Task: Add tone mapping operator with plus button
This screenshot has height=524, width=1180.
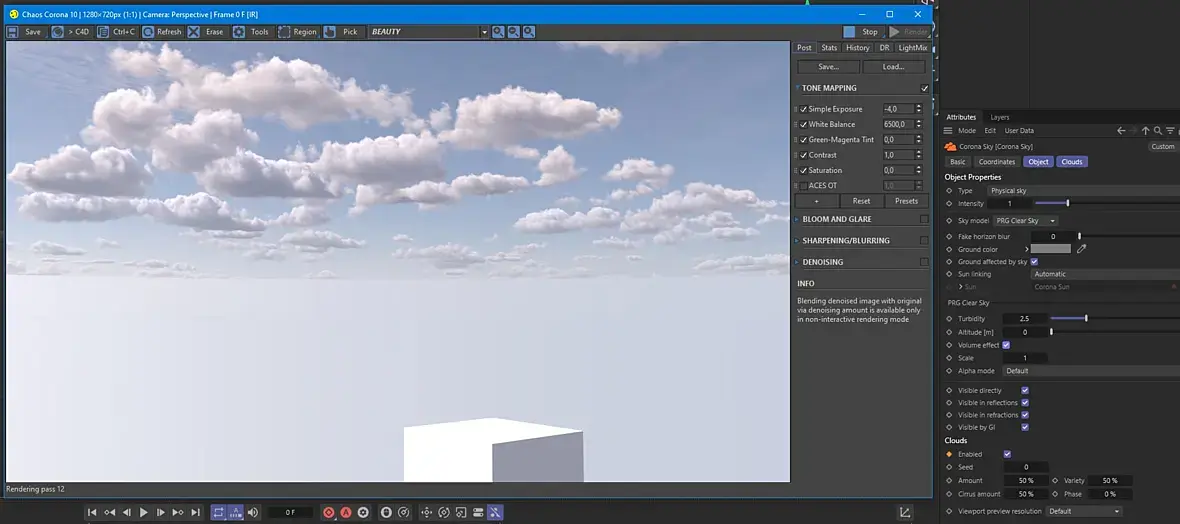Action: tap(817, 201)
